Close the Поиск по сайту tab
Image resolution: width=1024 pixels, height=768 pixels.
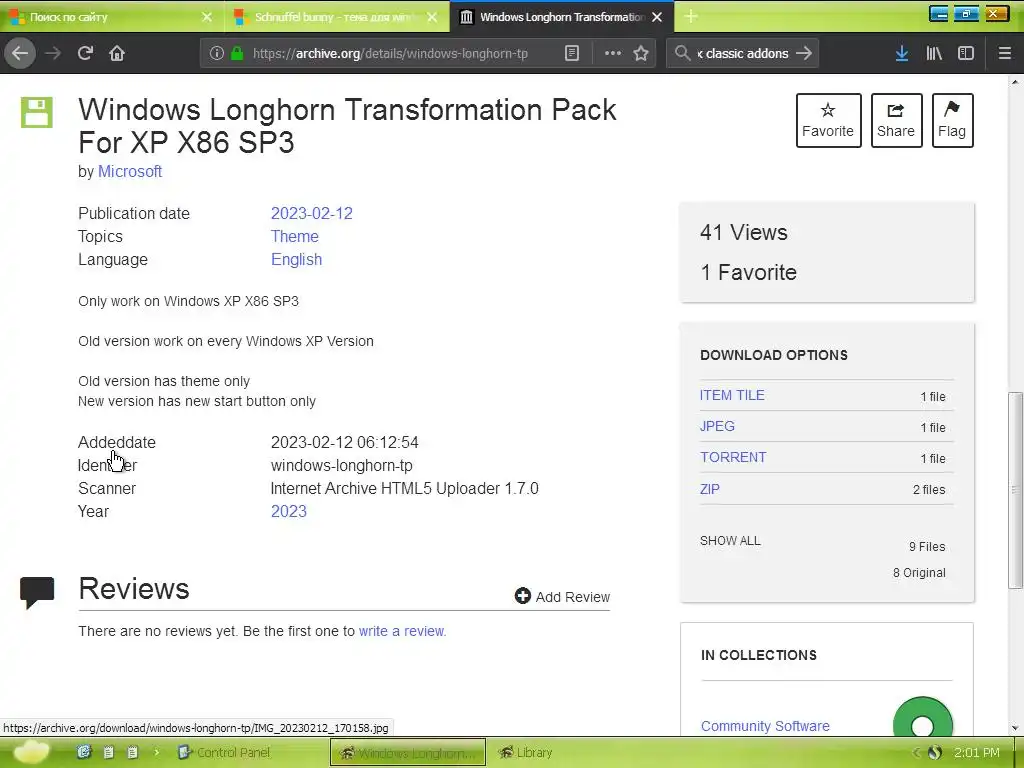pyautogui.click(x=207, y=17)
